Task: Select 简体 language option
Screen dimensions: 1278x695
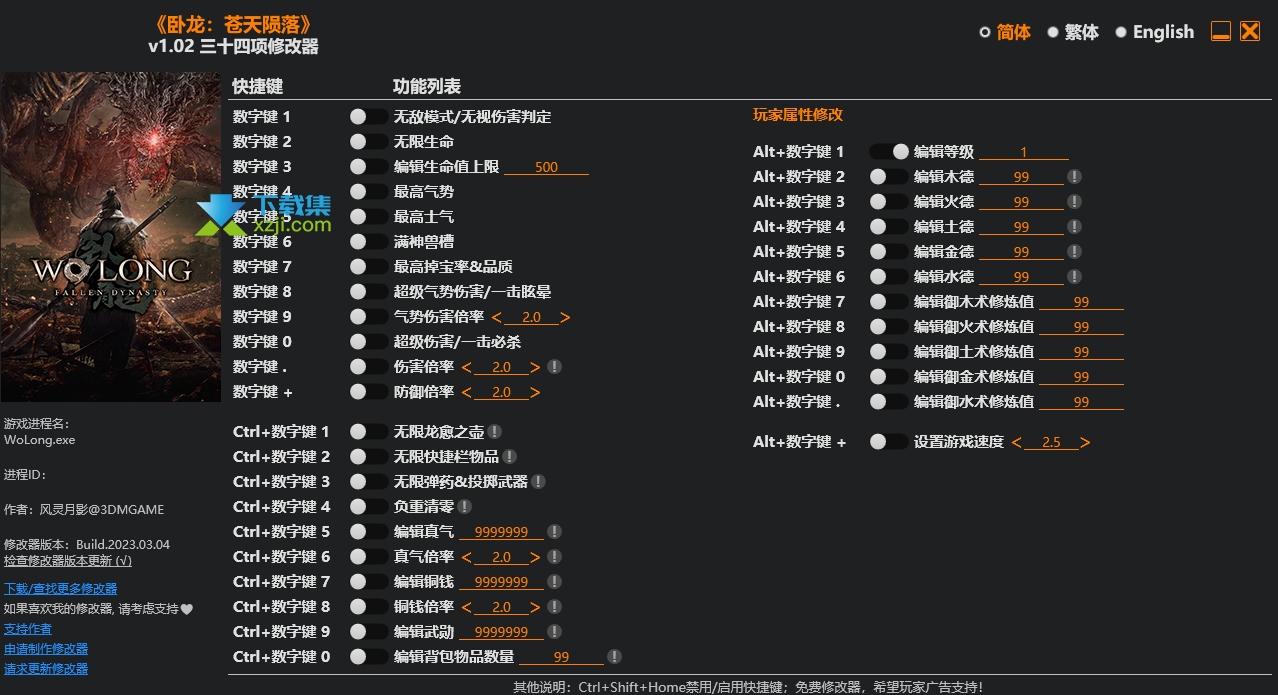Action: (1005, 32)
